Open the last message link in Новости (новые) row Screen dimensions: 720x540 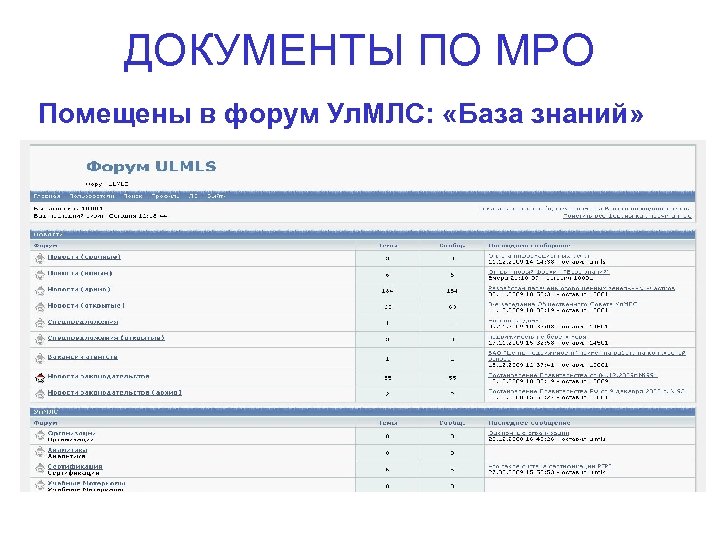pyautogui.click(x=549, y=272)
